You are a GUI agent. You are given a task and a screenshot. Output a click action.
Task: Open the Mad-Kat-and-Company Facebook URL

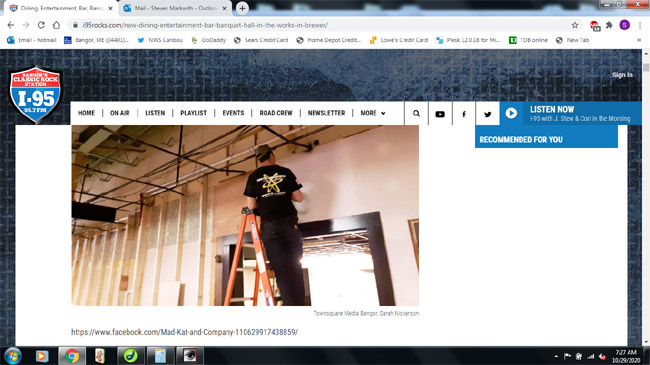click(x=184, y=332)
